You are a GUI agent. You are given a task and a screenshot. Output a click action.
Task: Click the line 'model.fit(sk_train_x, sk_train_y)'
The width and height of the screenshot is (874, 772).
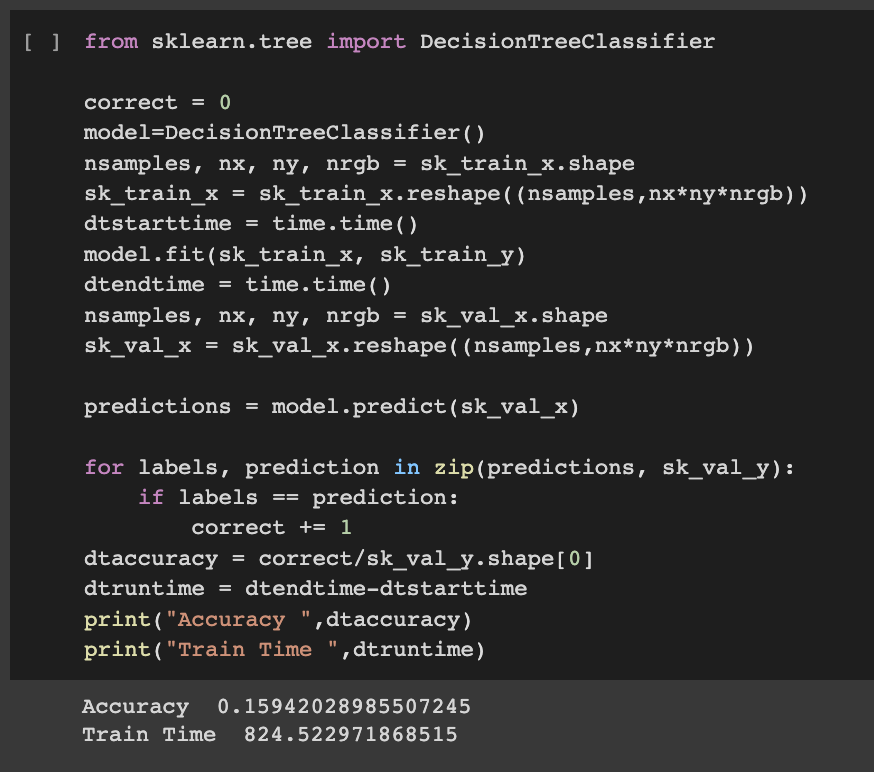[305, 255]
